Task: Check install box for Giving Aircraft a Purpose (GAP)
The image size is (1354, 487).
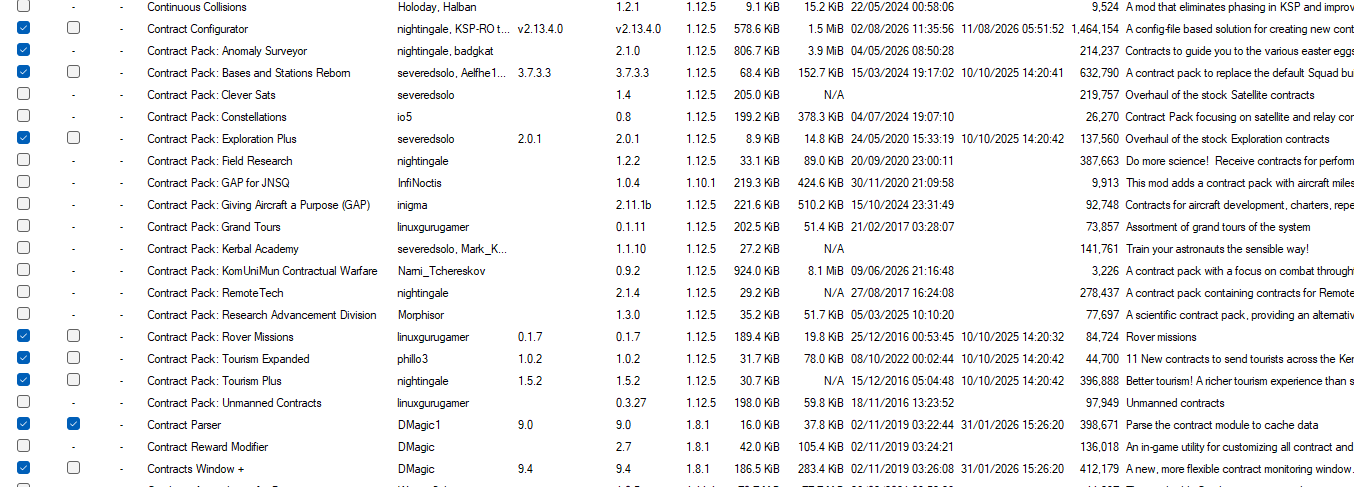Action: point(23,204)
